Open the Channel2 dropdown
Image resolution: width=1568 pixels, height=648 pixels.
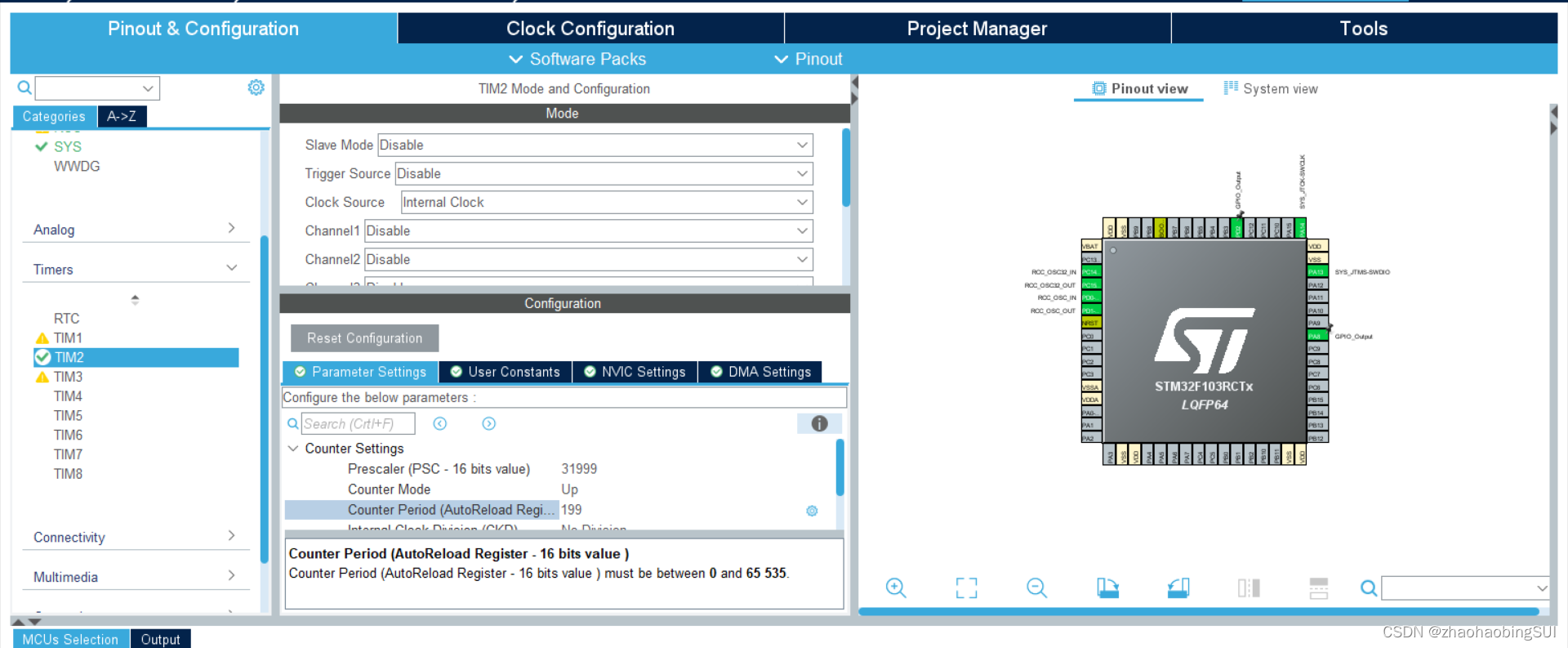coord(589,259)
